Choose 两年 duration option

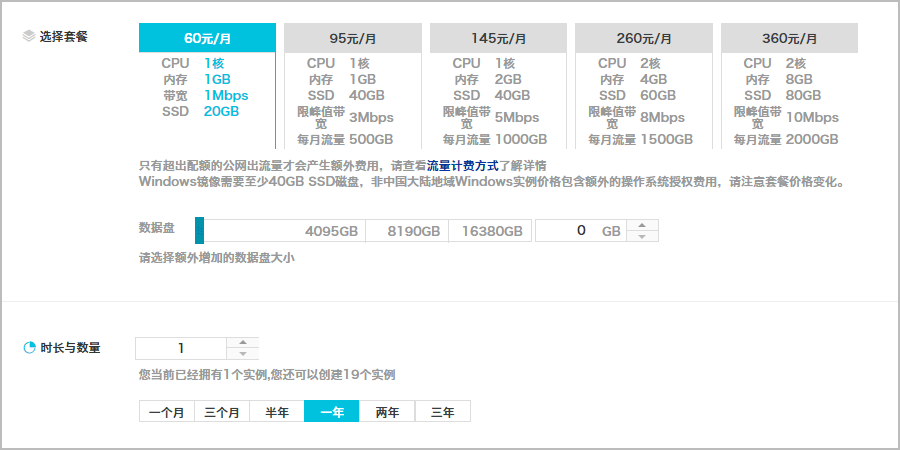click(x=387, y=412)
